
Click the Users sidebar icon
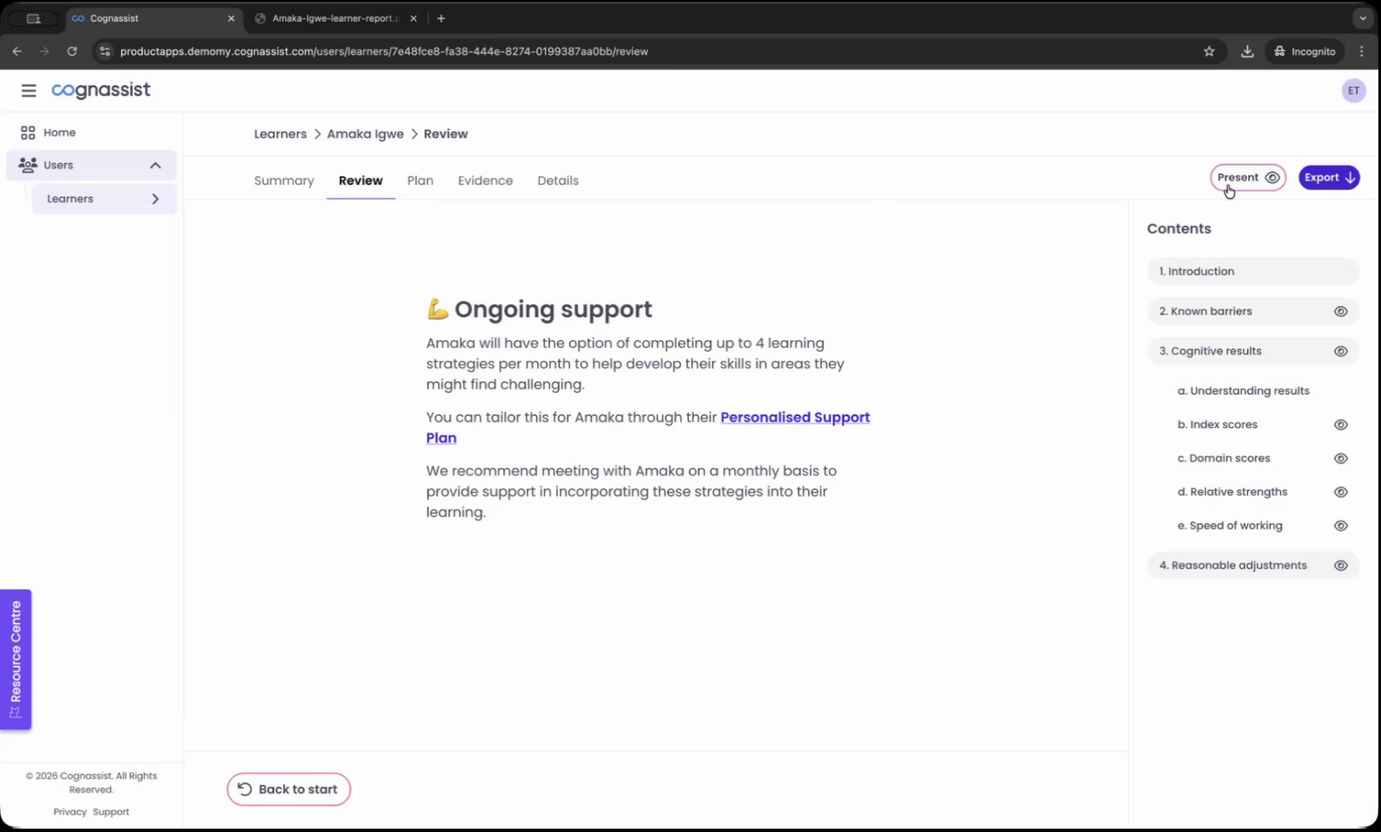[x=27, y=165]
